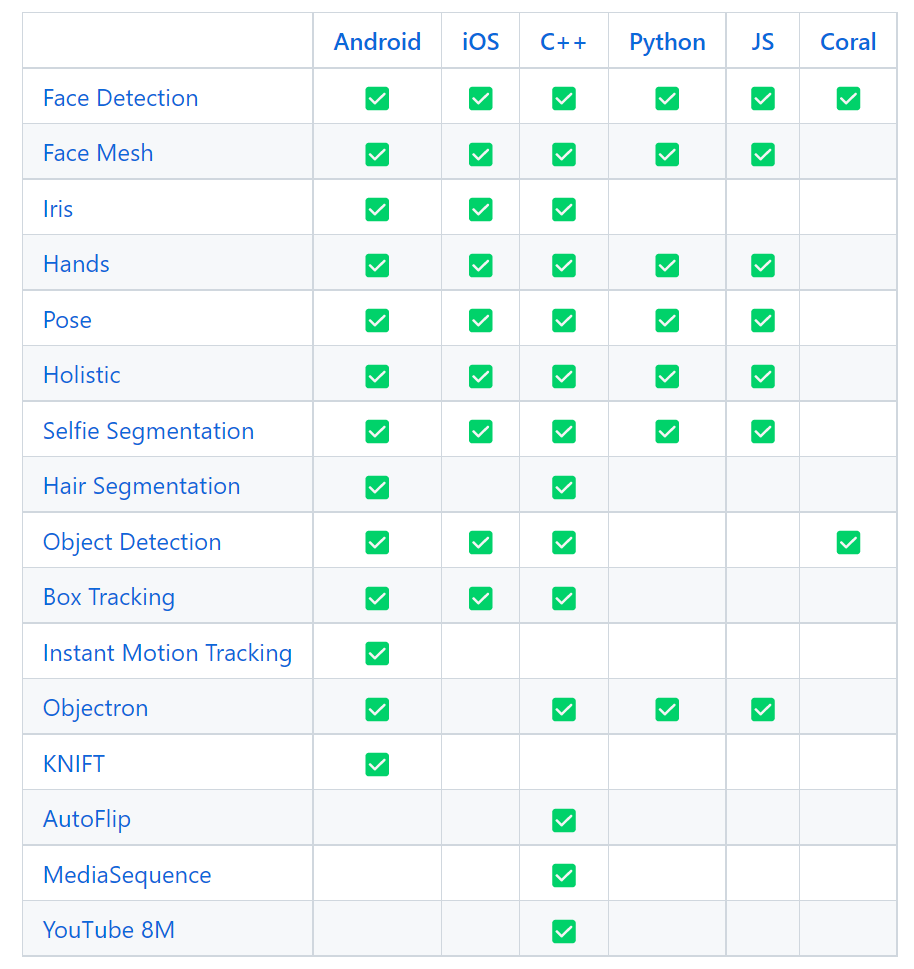Open the Hands solution link
Viewport: 914px width, 969px height.
click(x=76, y=264)
